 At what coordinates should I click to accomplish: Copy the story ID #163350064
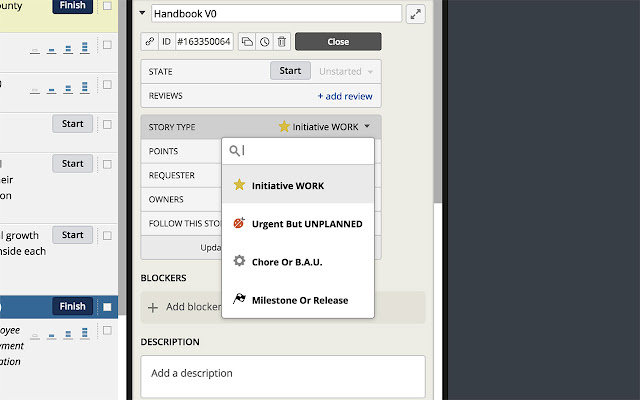pyautogui.click(x=204, y=42)
